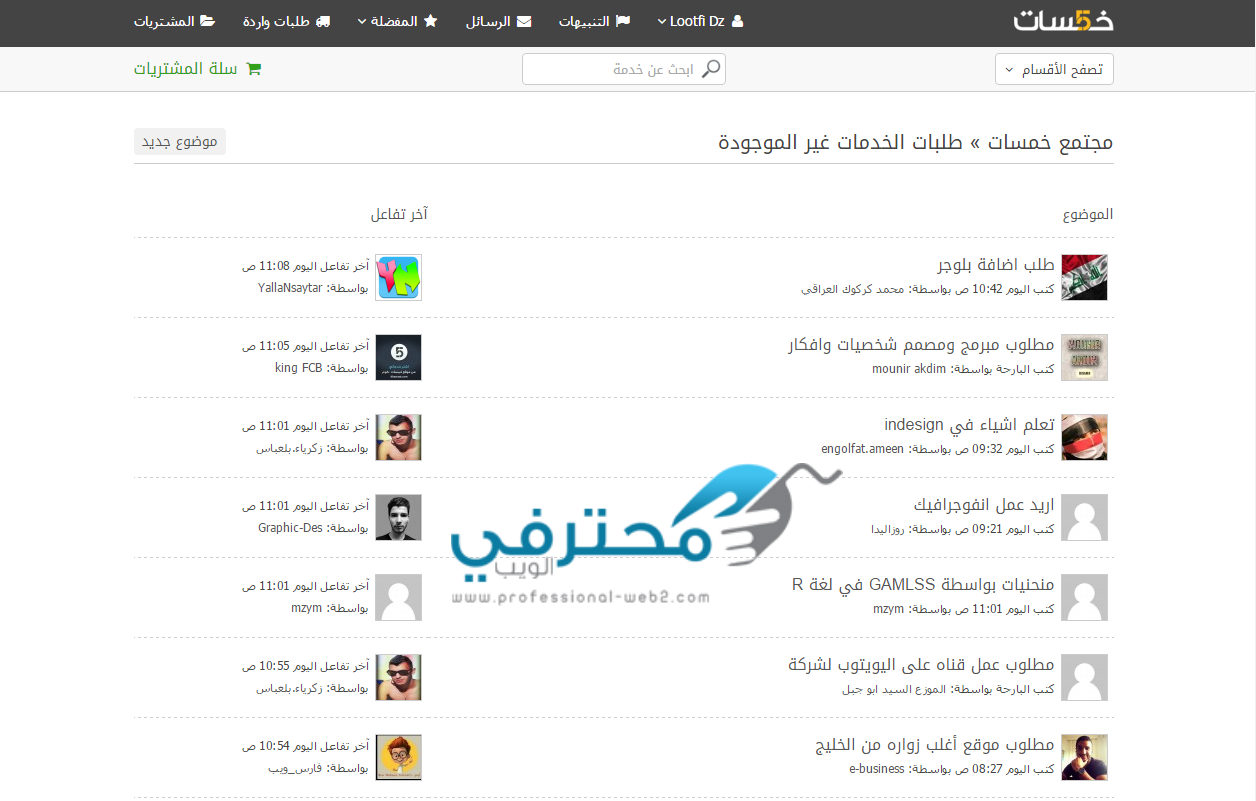The height and width of the screenshot is (801, 1256).
Task: Click default avatar of مطلوب عمل قناه topic
Action: click(x=1084, y=677)
